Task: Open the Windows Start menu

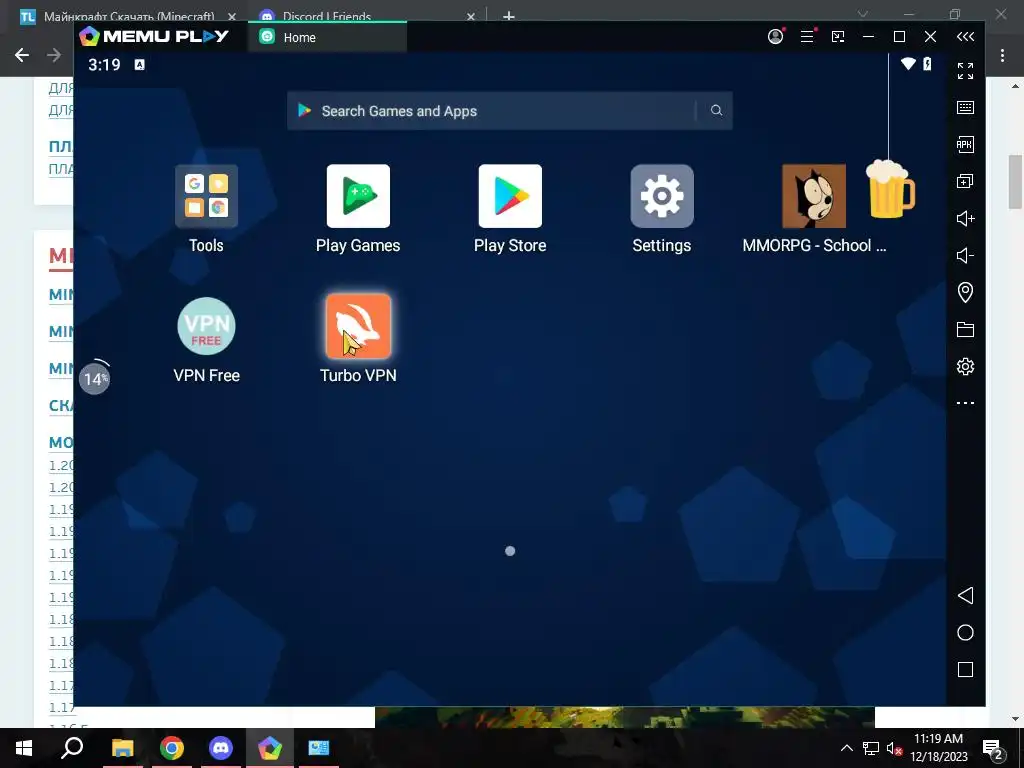Action: [24, 748]
